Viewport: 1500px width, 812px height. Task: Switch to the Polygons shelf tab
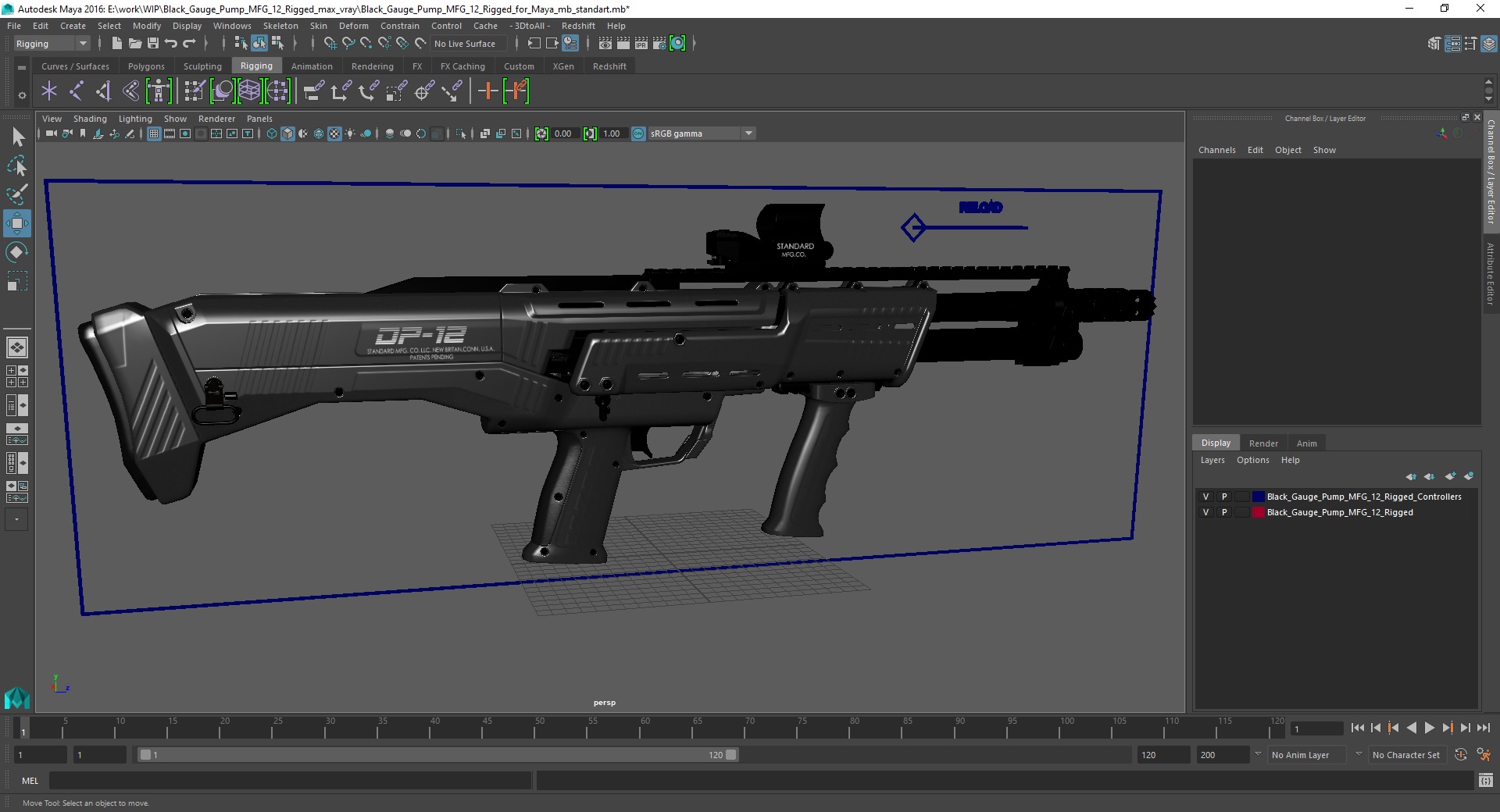[146, 66]
